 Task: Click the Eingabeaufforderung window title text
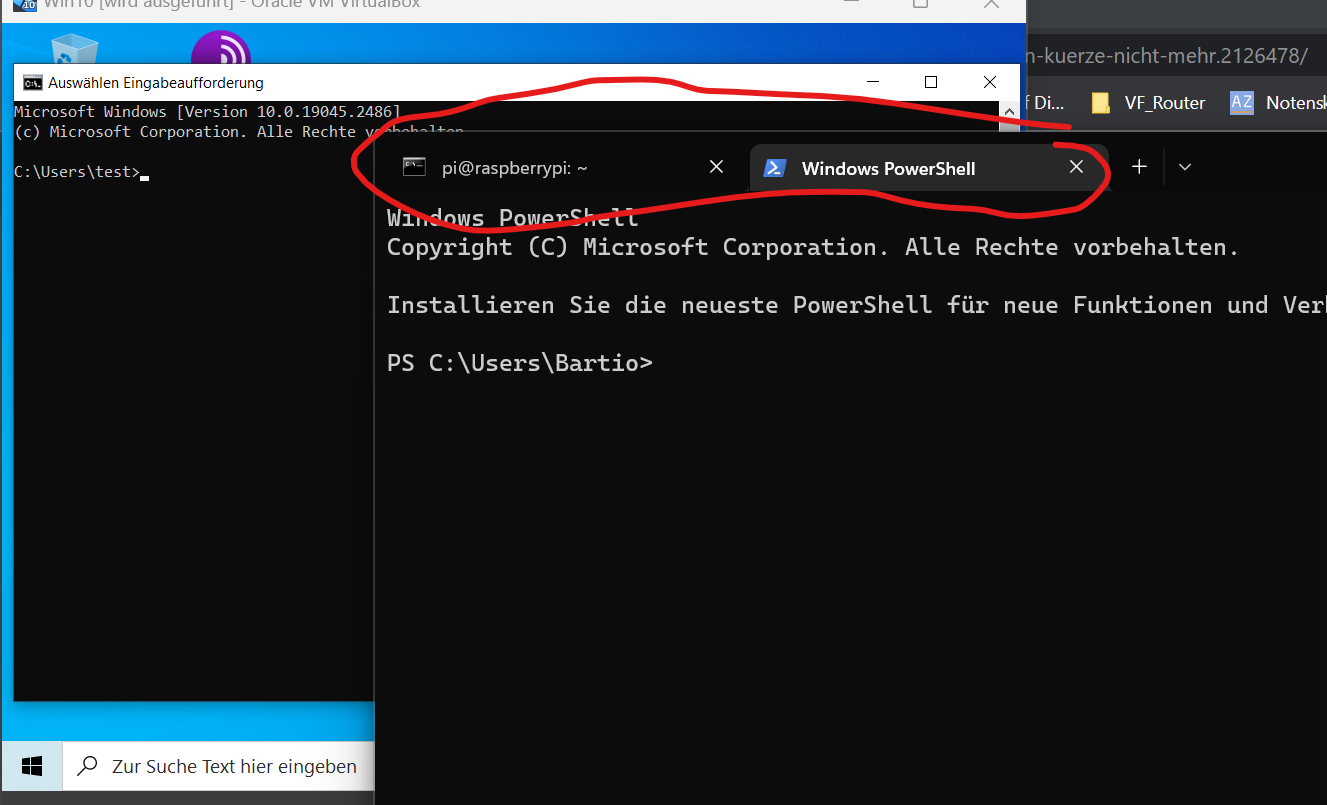coord(156,83)
